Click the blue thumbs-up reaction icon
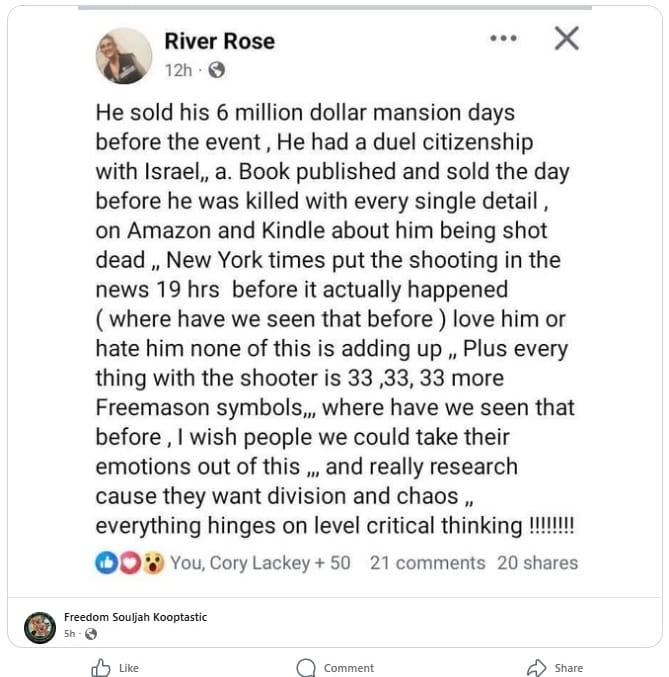Viewport: 669px width, 677px height. [x=106, y=562]
